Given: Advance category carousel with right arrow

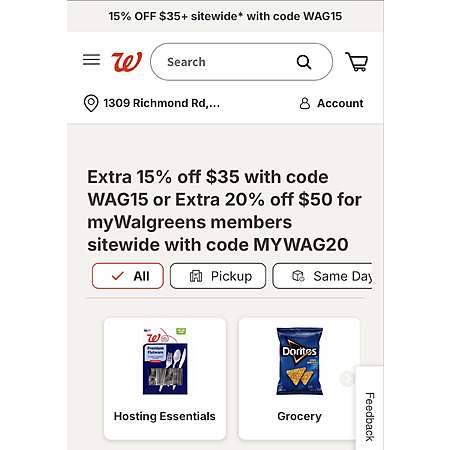Looking at the screenshot, I should [348, 379].
